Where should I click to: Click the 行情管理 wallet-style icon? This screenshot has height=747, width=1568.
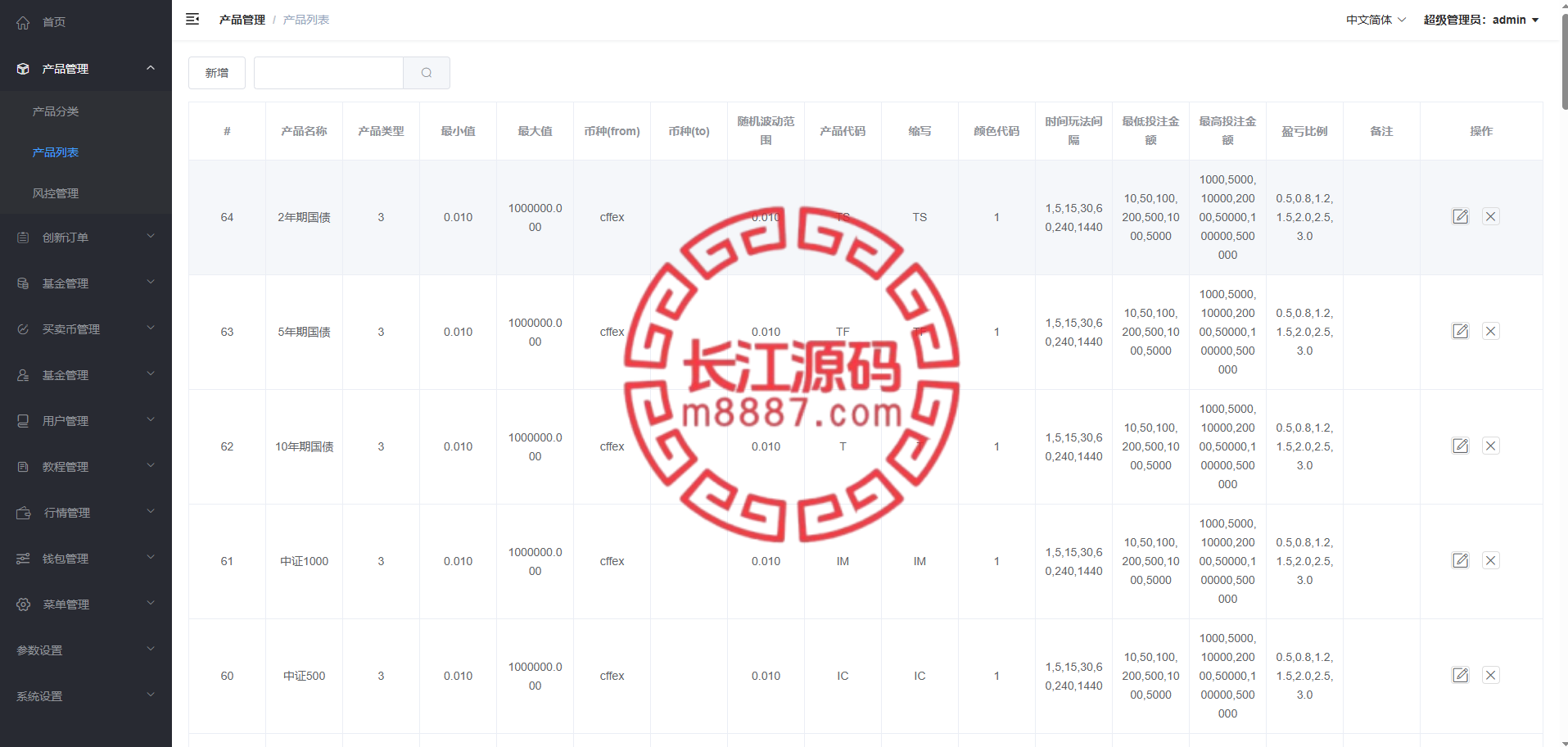click(24, 513)
